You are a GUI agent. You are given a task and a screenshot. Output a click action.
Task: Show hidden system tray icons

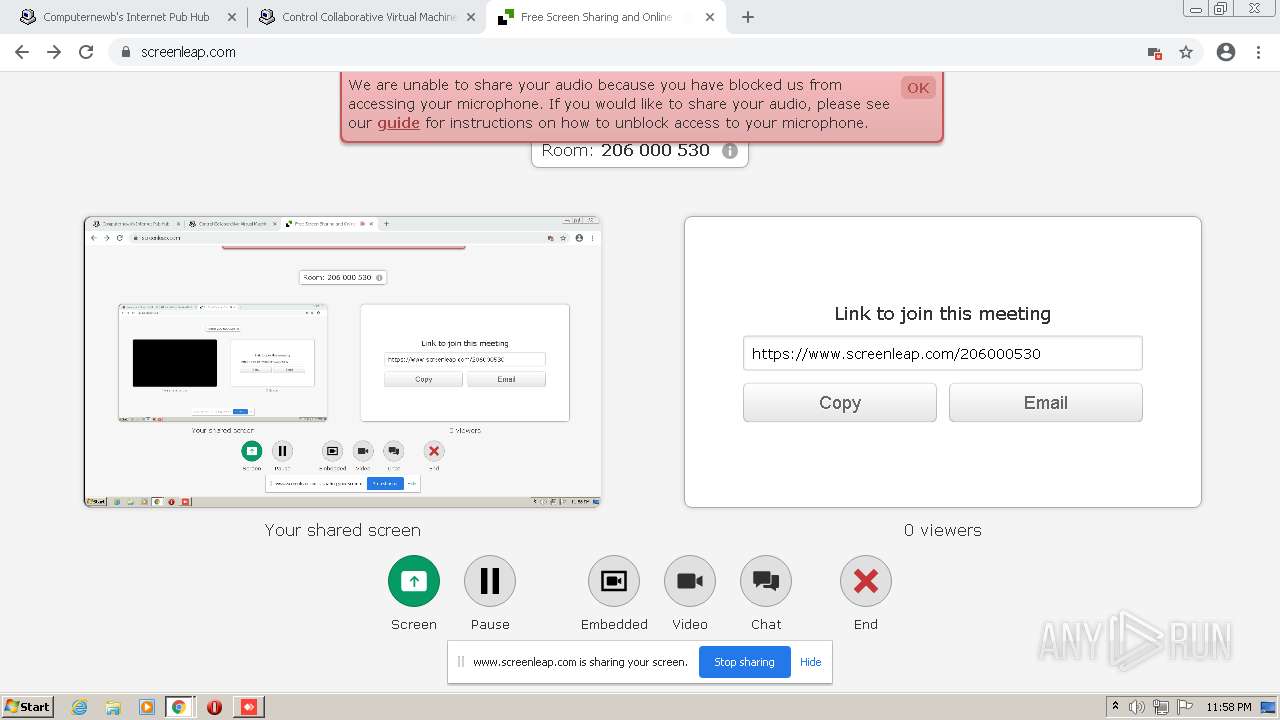pyautogui.click(x=1115, y=706)
